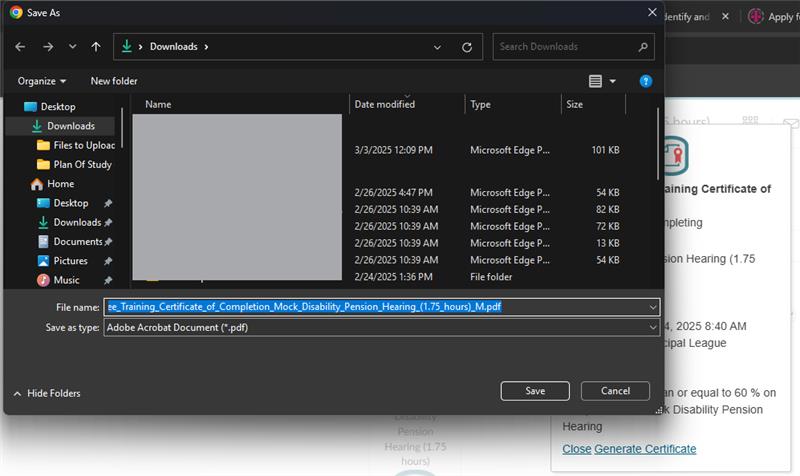The image size is (800, 476).
Task: Click New folder in the toolbar
Action: pos(114,81)
